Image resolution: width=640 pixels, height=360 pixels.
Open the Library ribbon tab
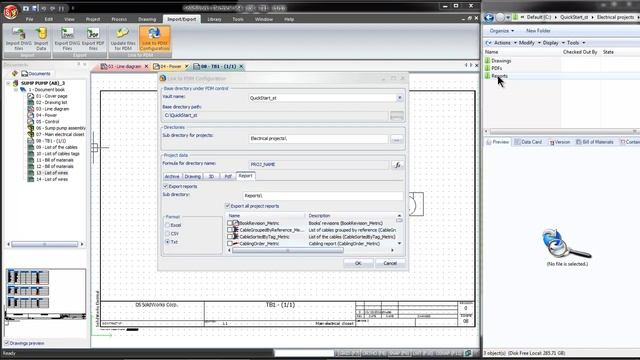(214, 19)
